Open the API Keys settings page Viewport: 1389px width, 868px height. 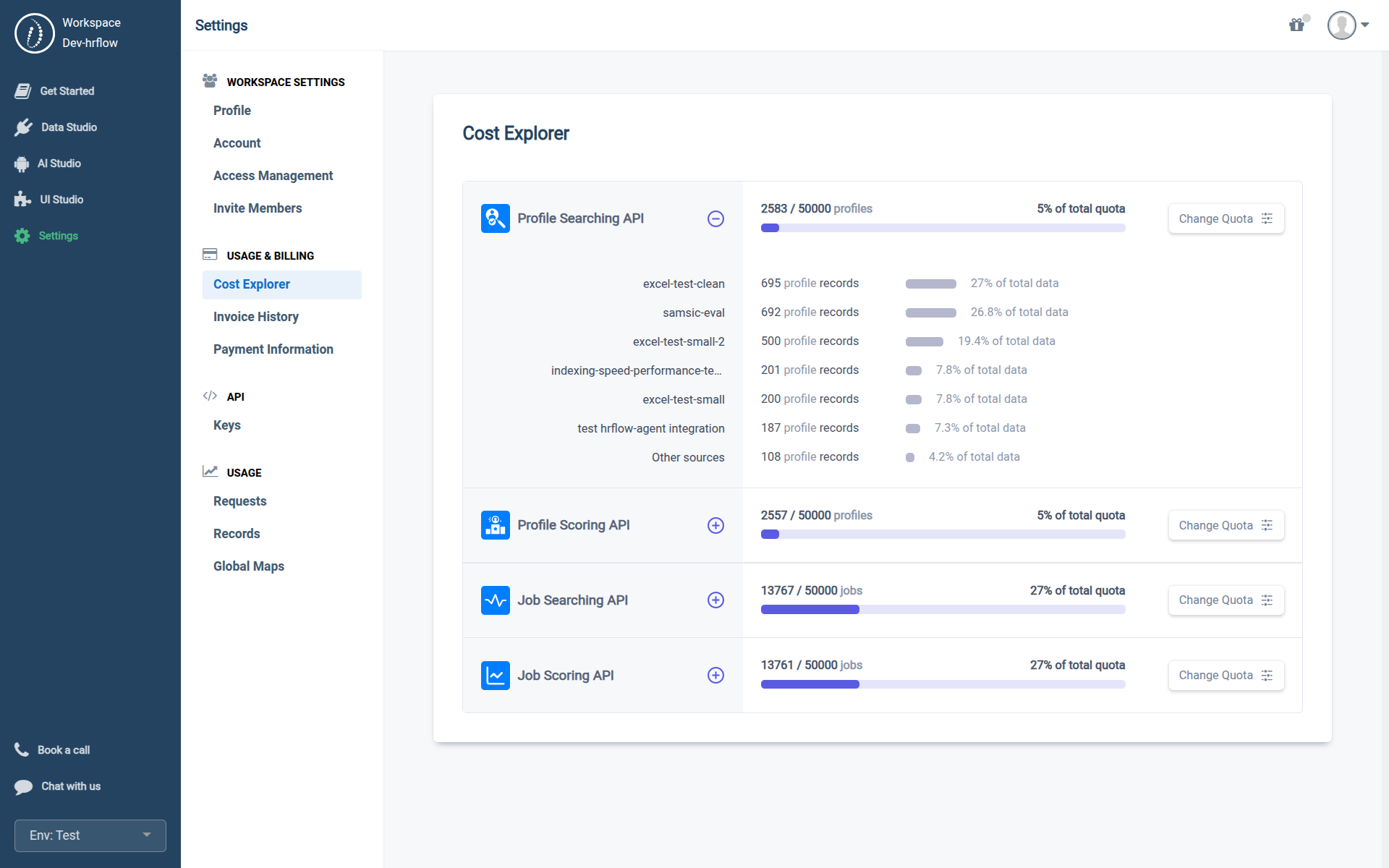226,425
